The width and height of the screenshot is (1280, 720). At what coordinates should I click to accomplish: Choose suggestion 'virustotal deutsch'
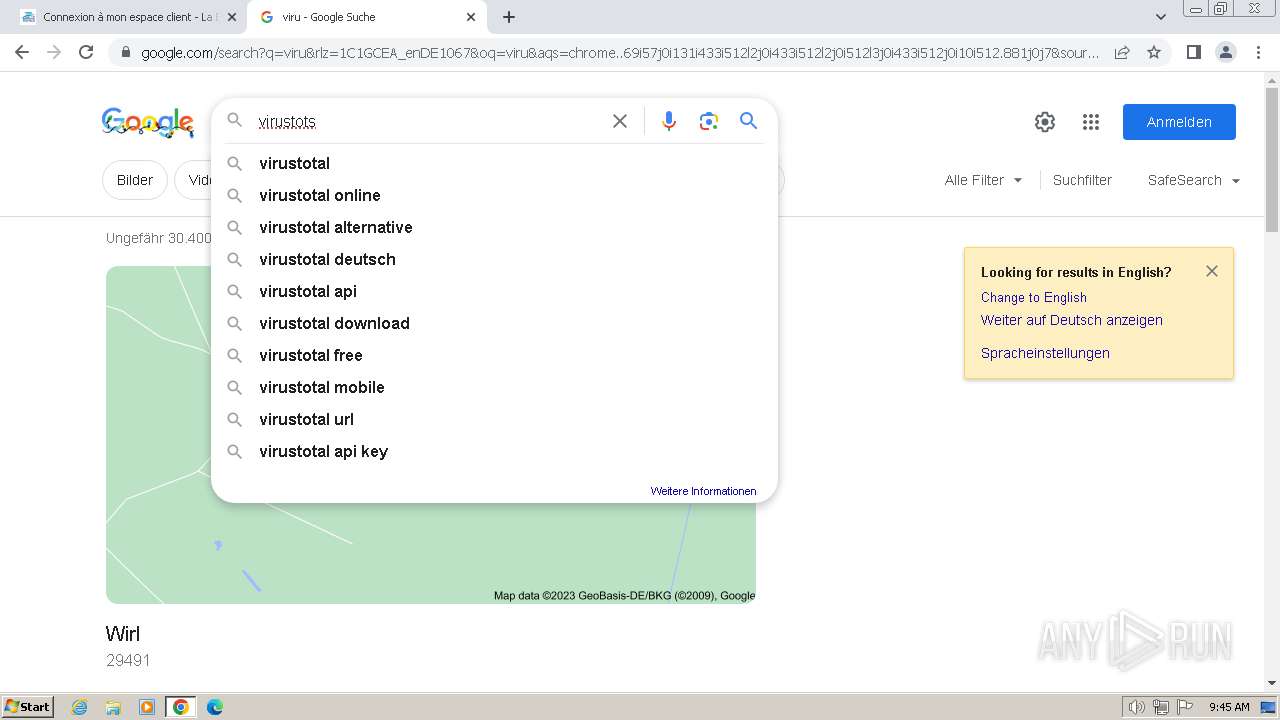point(494,259)
